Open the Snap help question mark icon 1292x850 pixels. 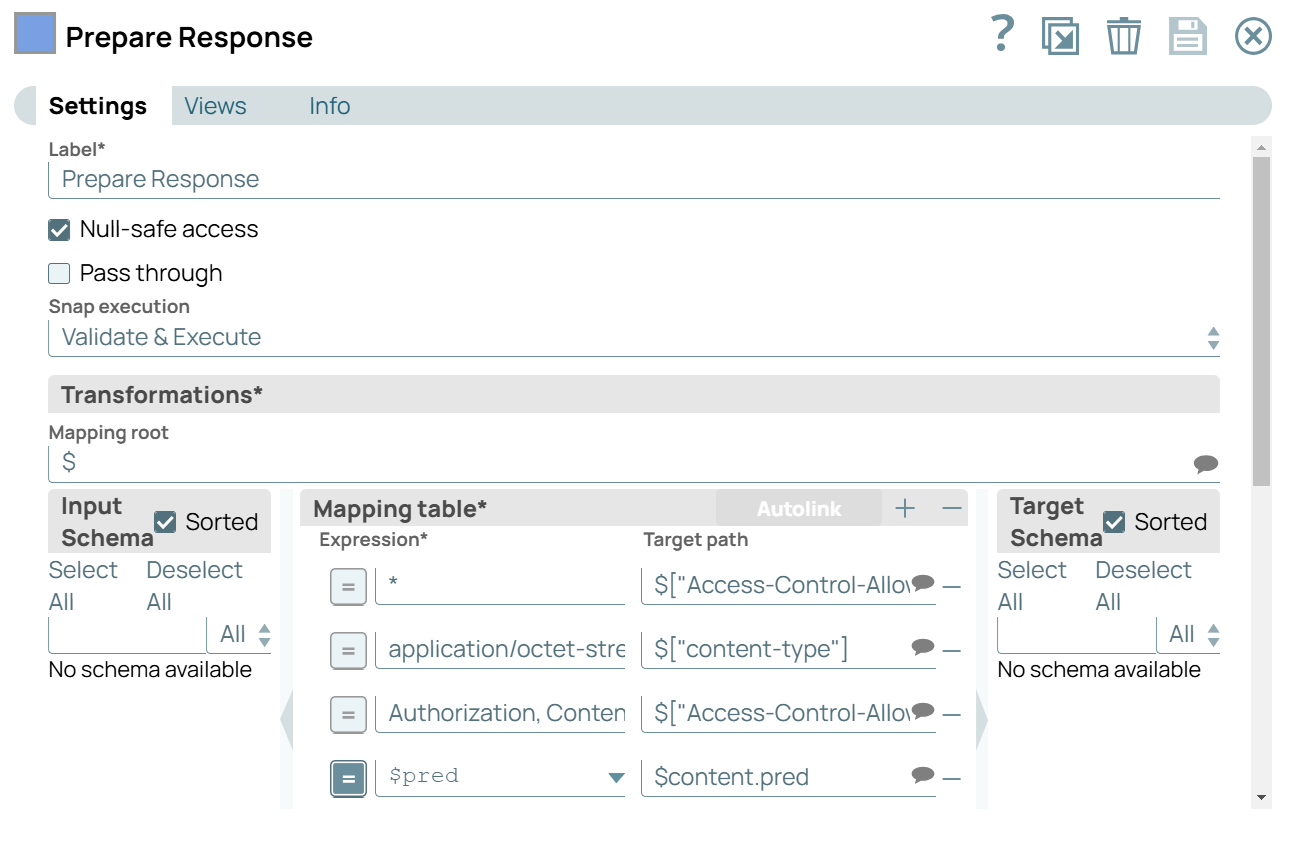pyautogui.click(x=1000, y=35)
